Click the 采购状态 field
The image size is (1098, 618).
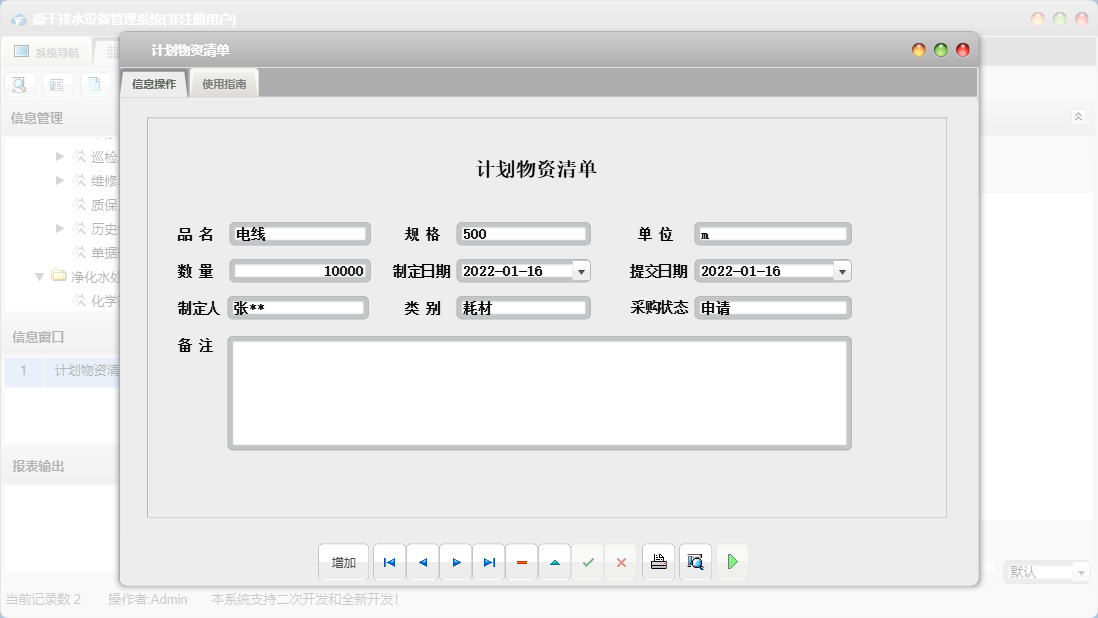click(x=772, y=308)
